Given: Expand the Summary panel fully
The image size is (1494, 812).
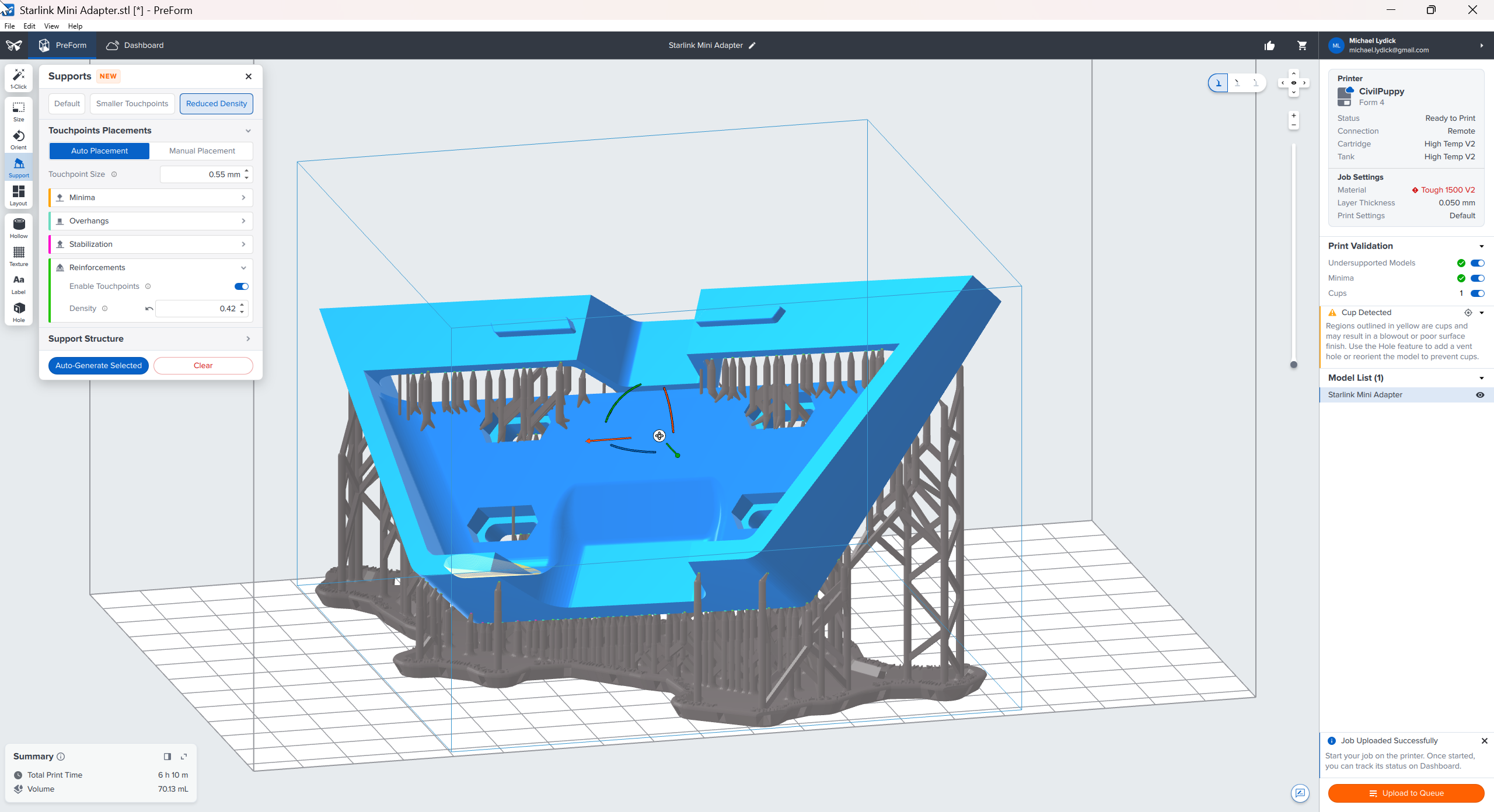Looking at the screenshot, I should [x=184, y=757].
